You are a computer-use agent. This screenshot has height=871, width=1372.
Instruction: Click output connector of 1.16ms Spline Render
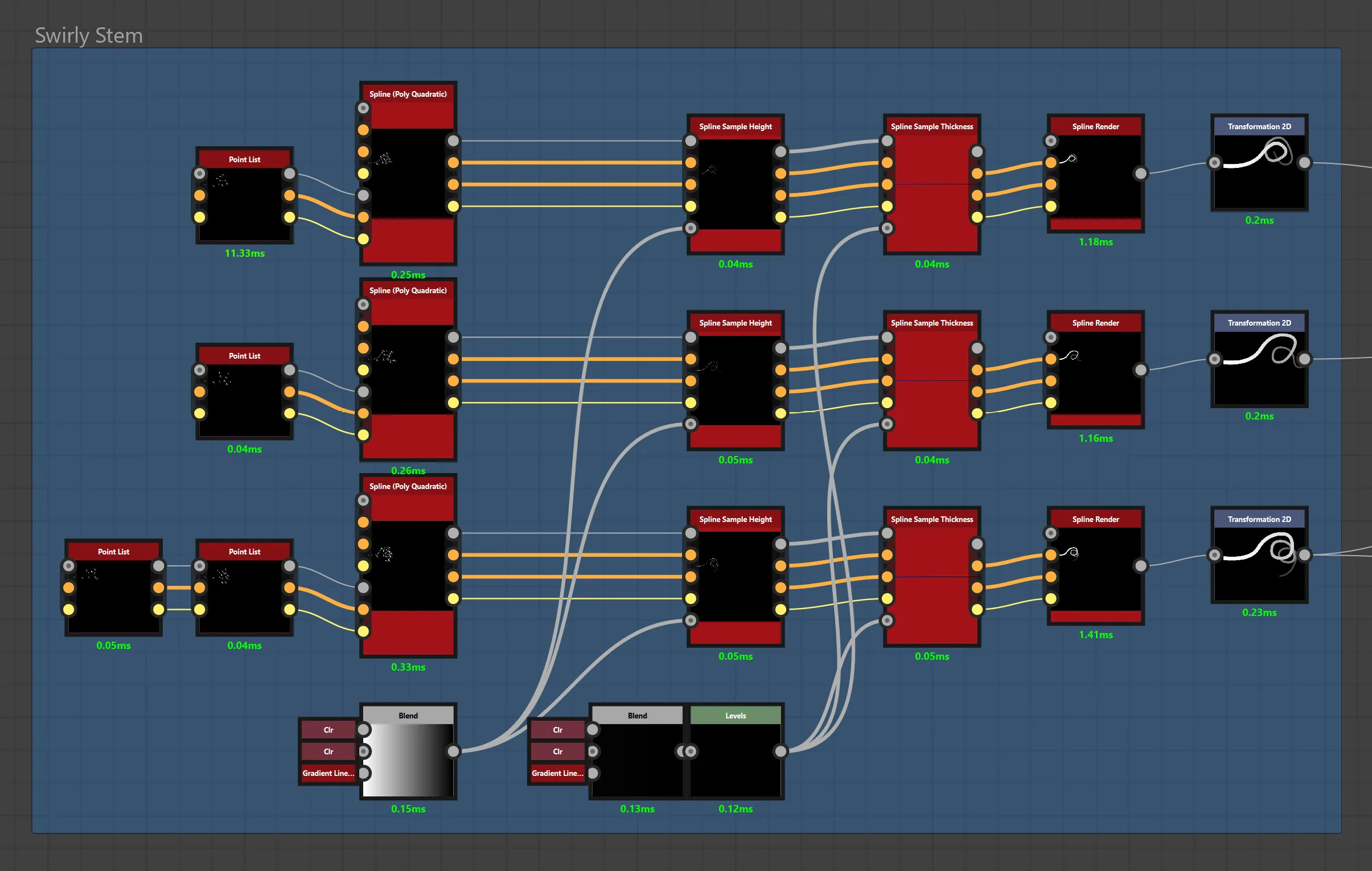[x=1141, y=369]
